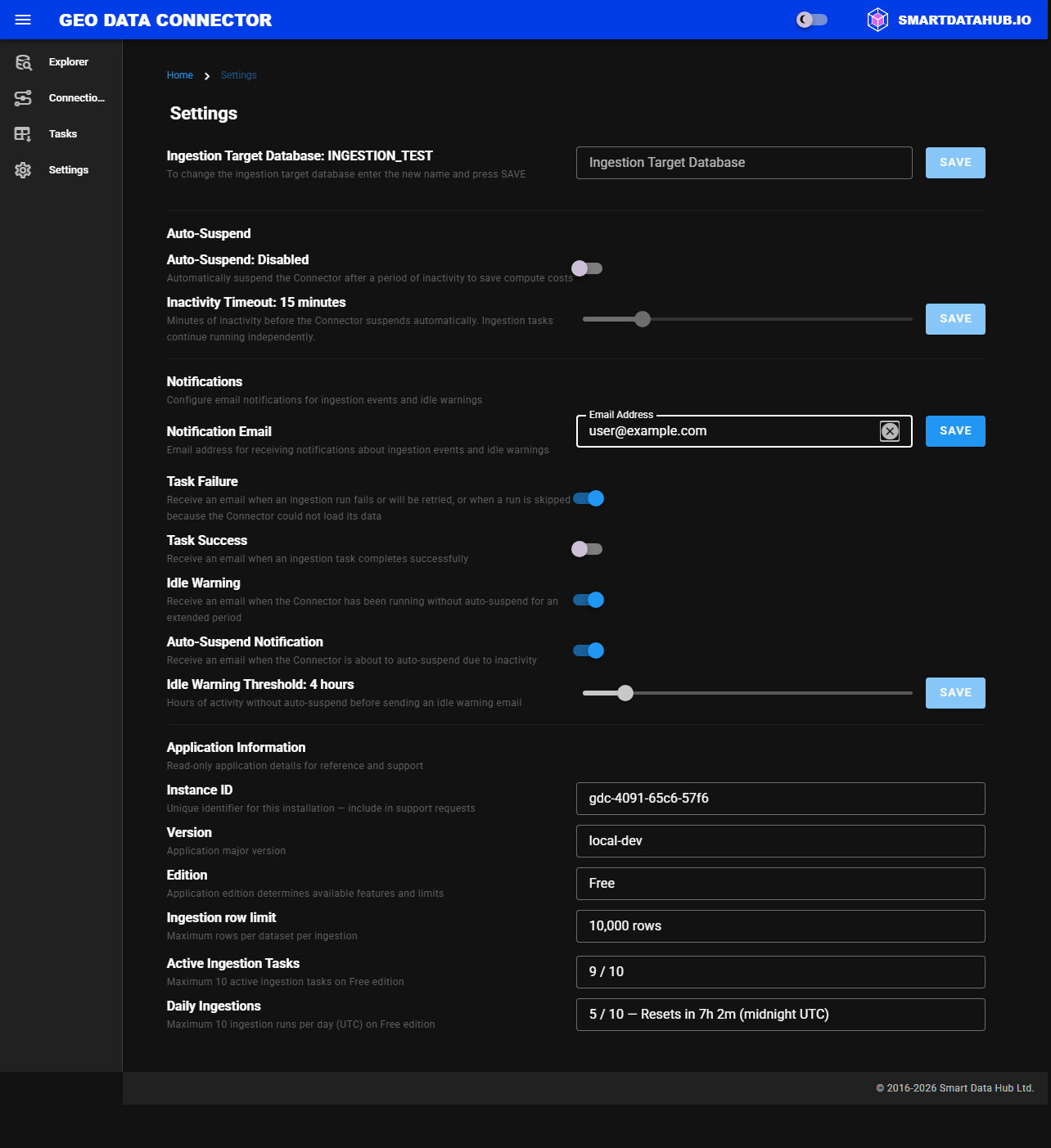Enable Task Success email notifications
The image size is (1051, 1148).
(587, 549)
